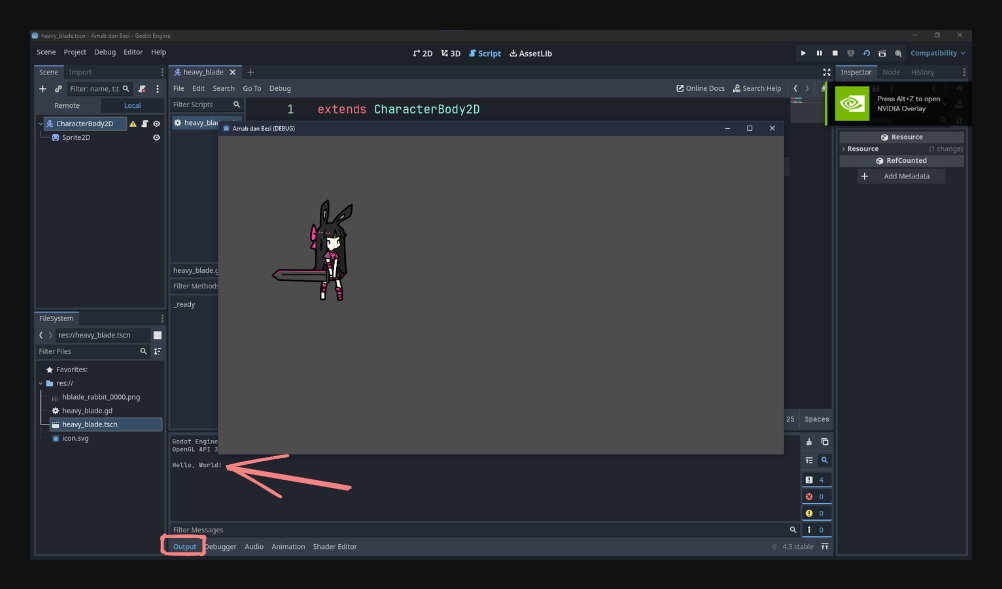Image resolution: width=1002 pixels, height=589 pixels.
Task: Open the Debug menu in main menu bar
Action: click(x=105, y=52)
